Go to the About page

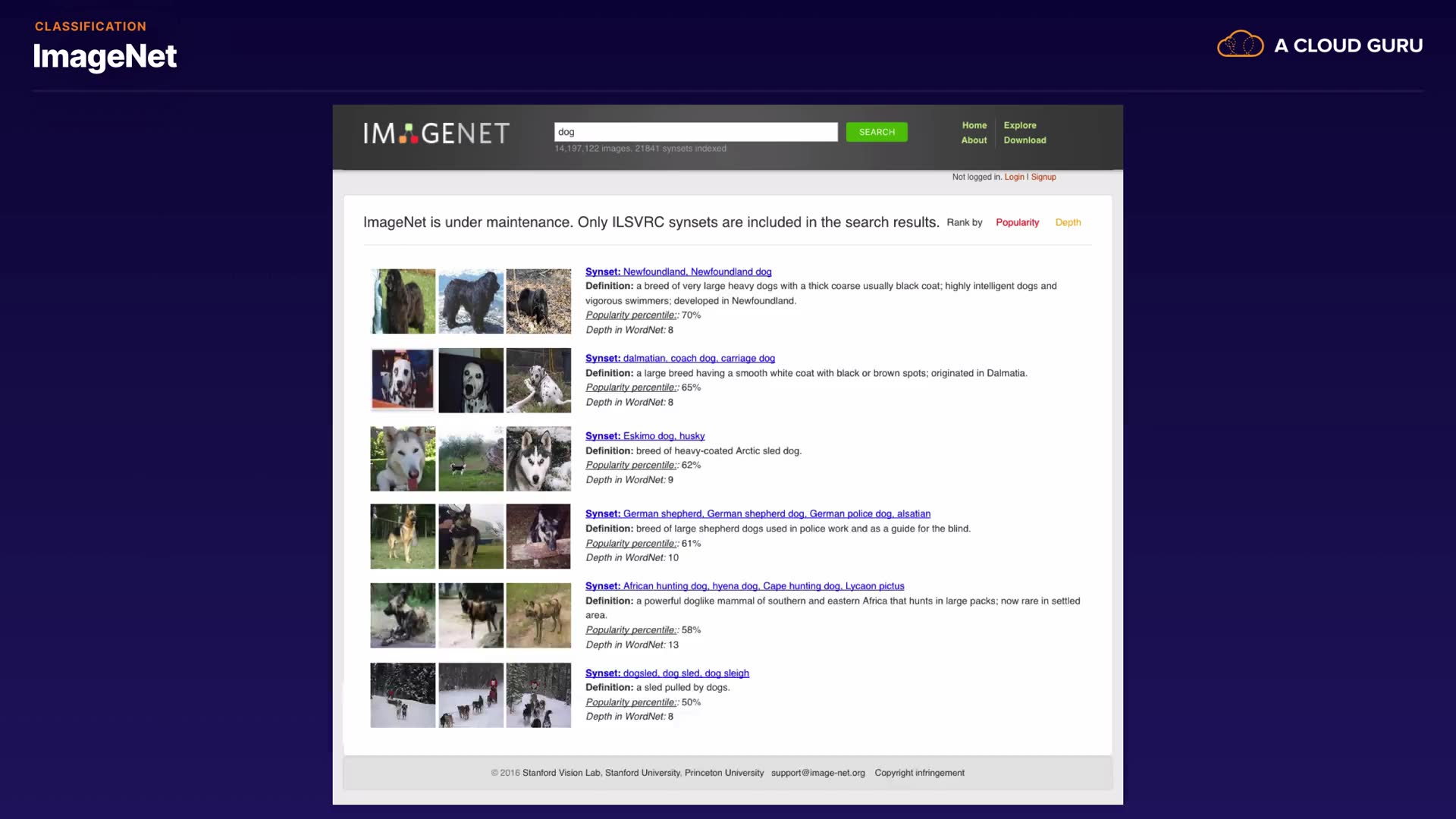(x=974, y=140)
